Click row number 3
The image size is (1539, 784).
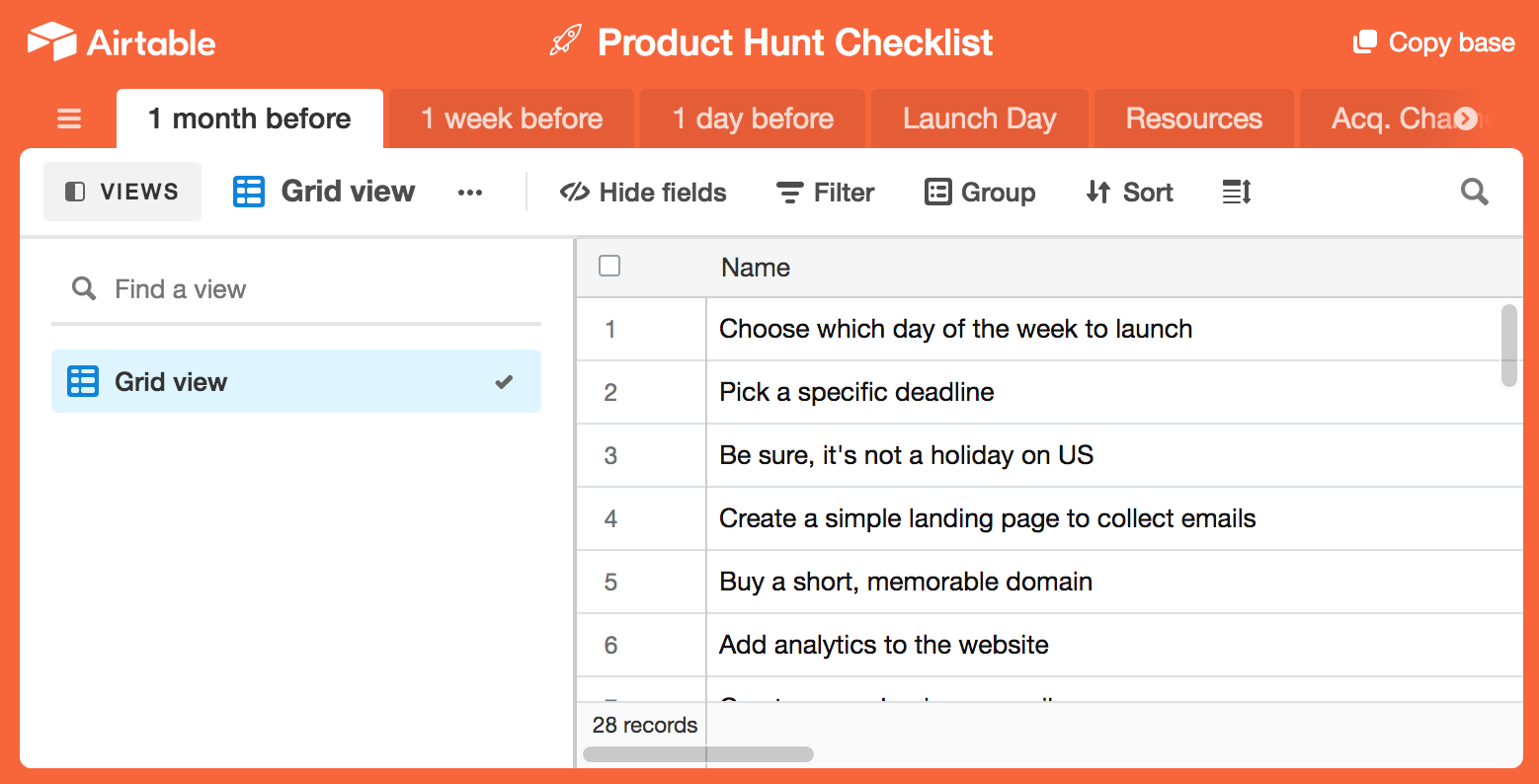point(610,455)
